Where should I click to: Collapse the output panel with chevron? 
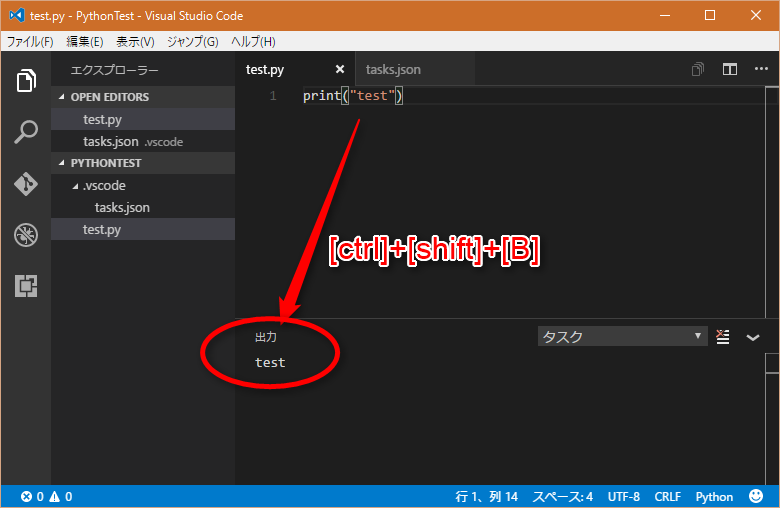753,337
